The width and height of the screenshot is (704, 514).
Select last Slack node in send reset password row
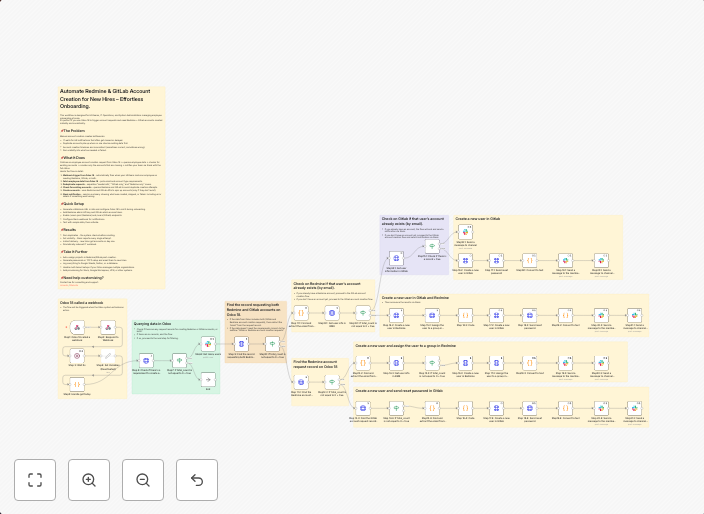pyautogui.click(x=634, y=409)
